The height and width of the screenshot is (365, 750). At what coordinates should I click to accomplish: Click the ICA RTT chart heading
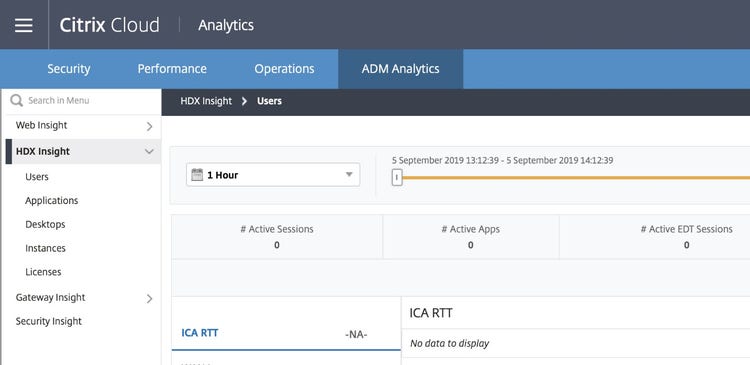431,313
